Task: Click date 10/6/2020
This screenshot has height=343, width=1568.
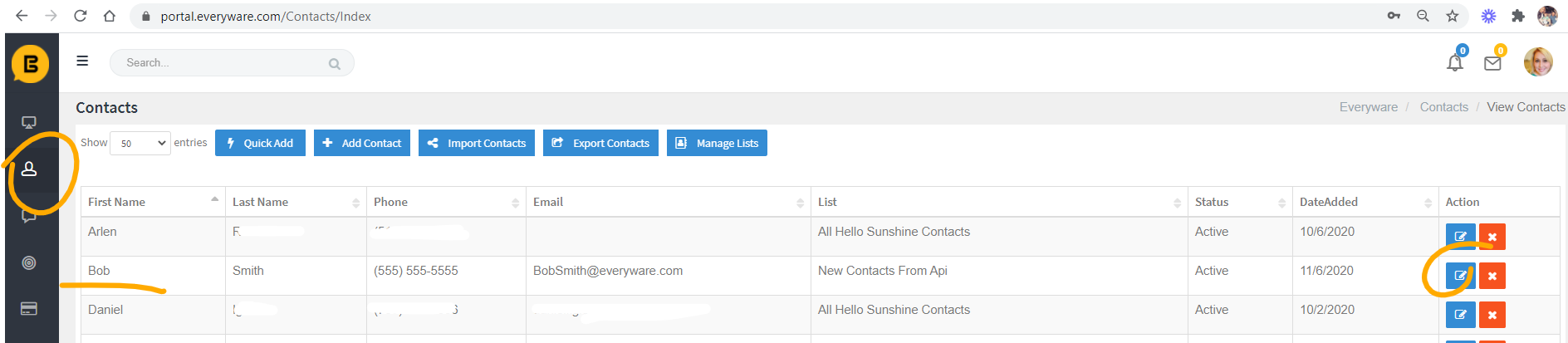Action: click(1327, 232)
